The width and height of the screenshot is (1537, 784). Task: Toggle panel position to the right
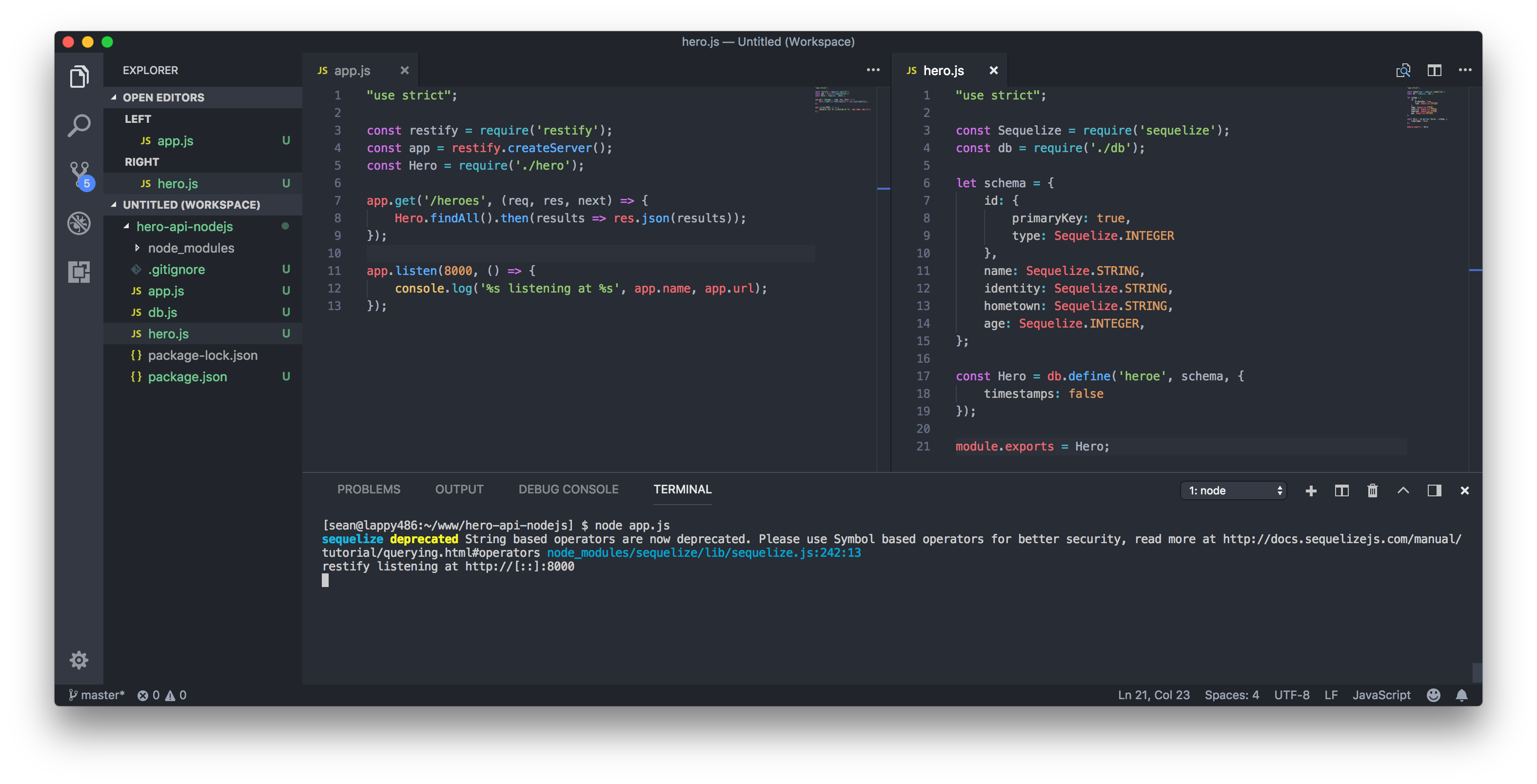1435,490
